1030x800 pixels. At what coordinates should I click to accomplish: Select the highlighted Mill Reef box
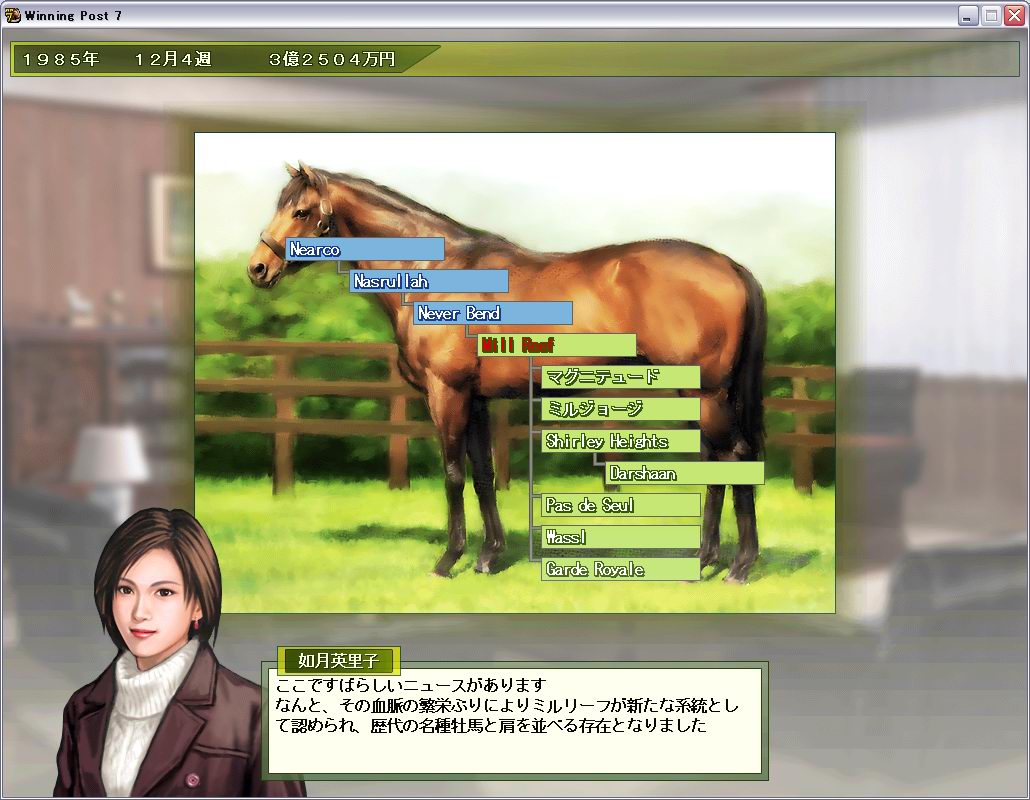pos(556,345)
